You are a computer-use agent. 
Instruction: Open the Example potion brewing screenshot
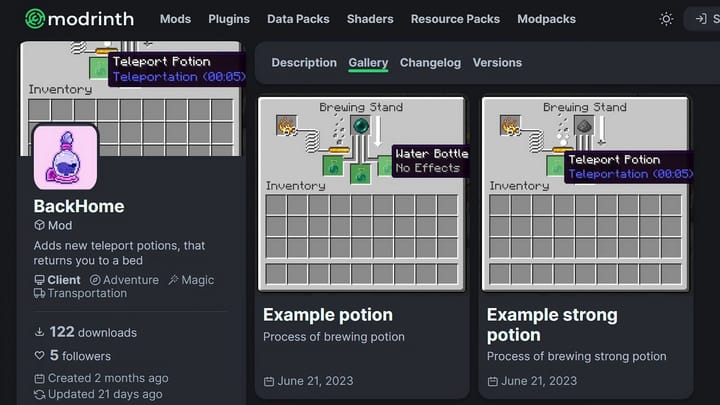pyautogui.click(x=361, y=191)
